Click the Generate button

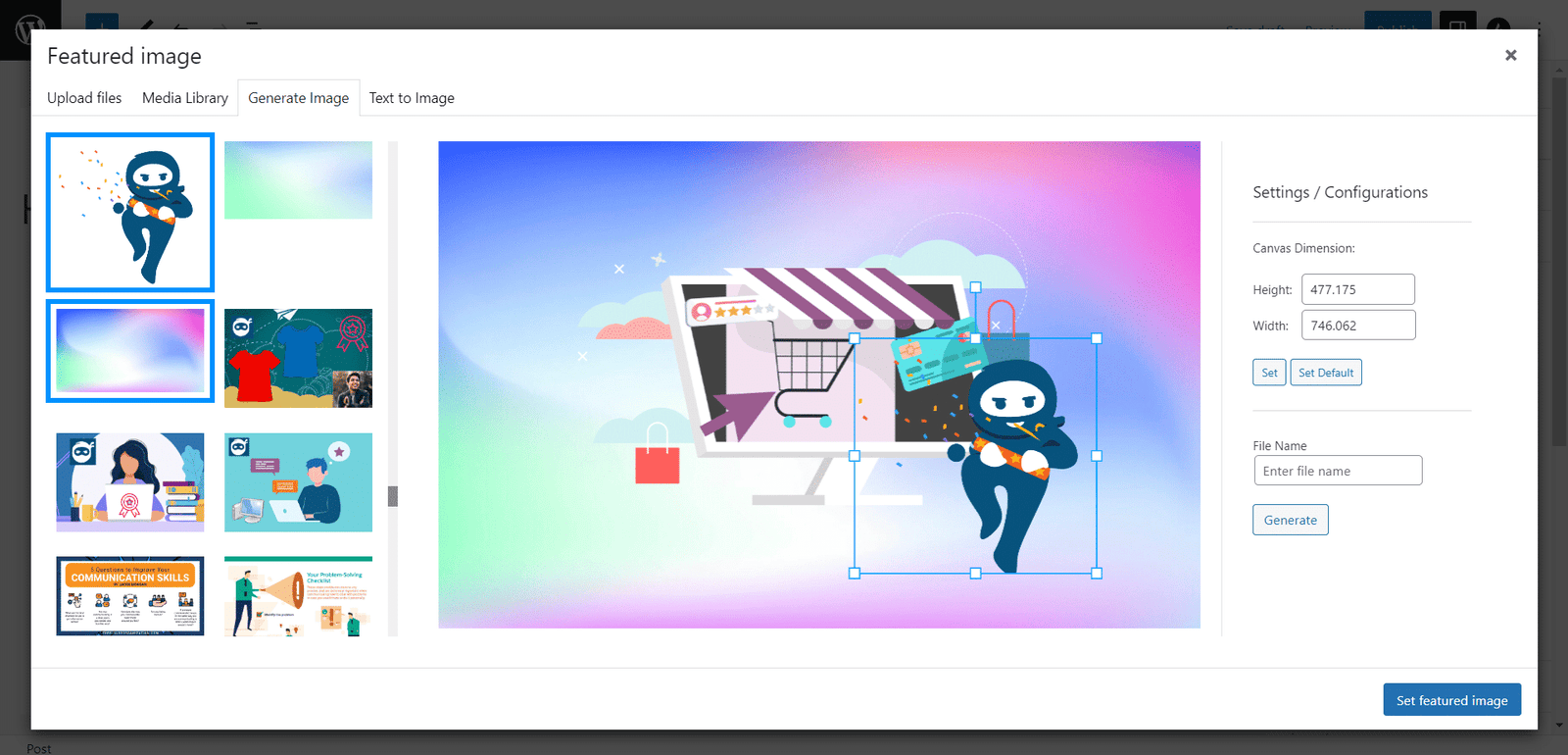(x=1290, y=520)
